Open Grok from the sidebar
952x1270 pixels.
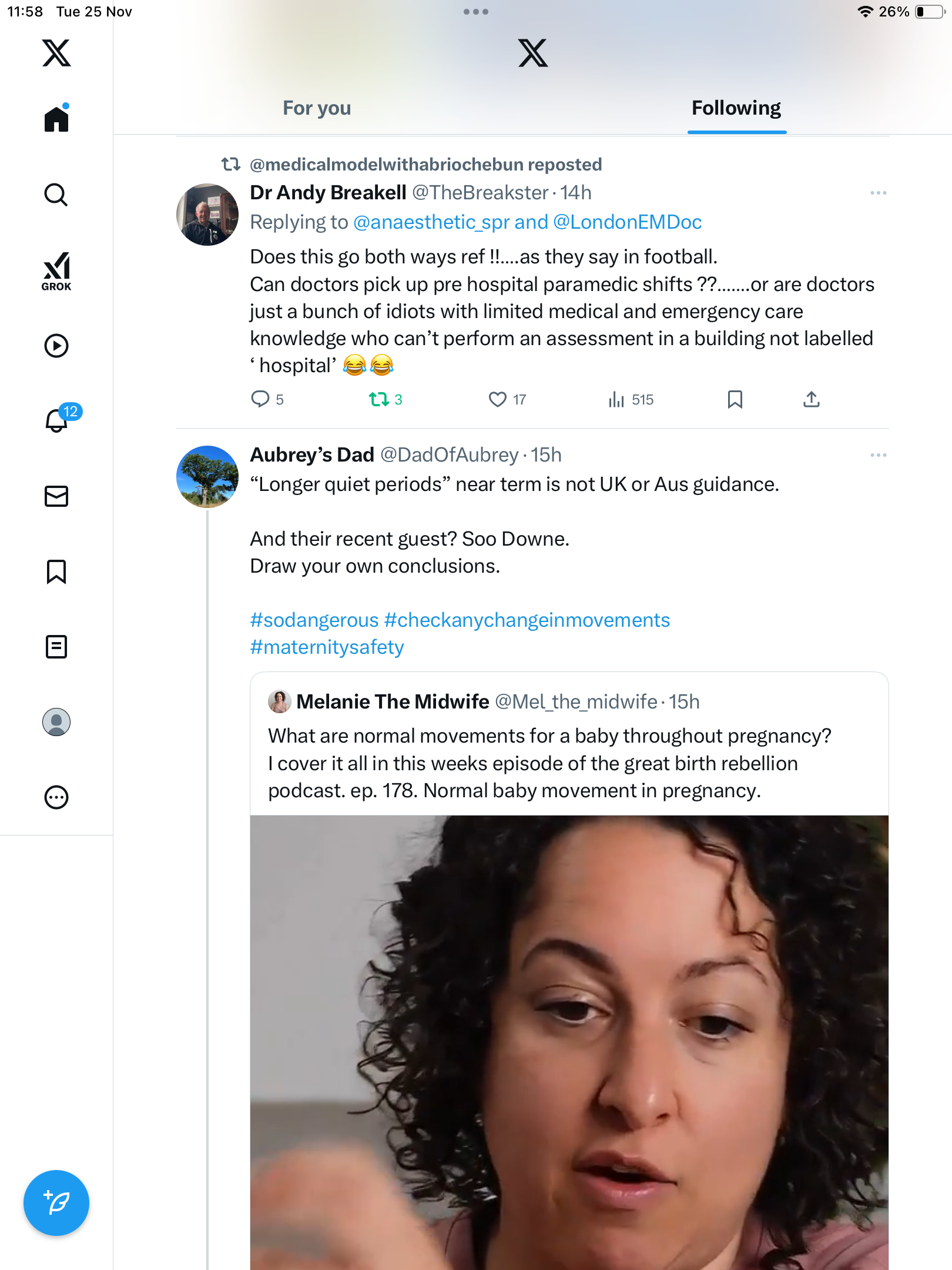tap(56, 271)
